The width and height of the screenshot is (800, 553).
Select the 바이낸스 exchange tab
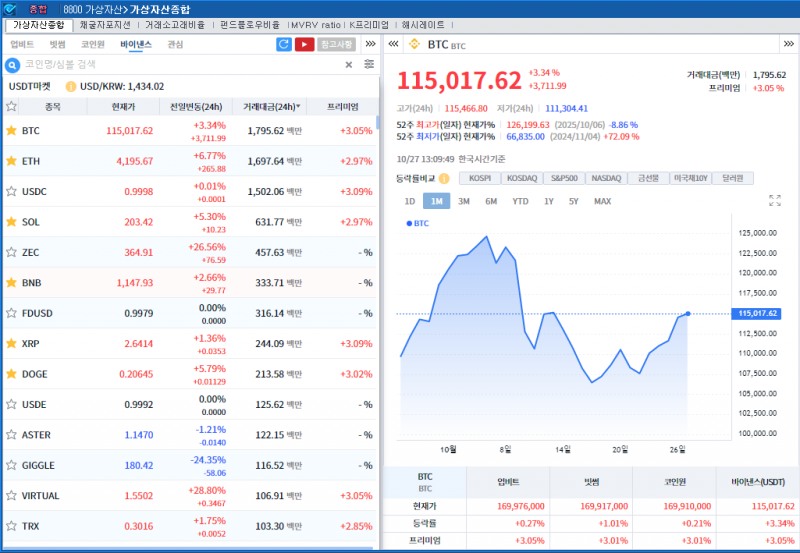136,44
